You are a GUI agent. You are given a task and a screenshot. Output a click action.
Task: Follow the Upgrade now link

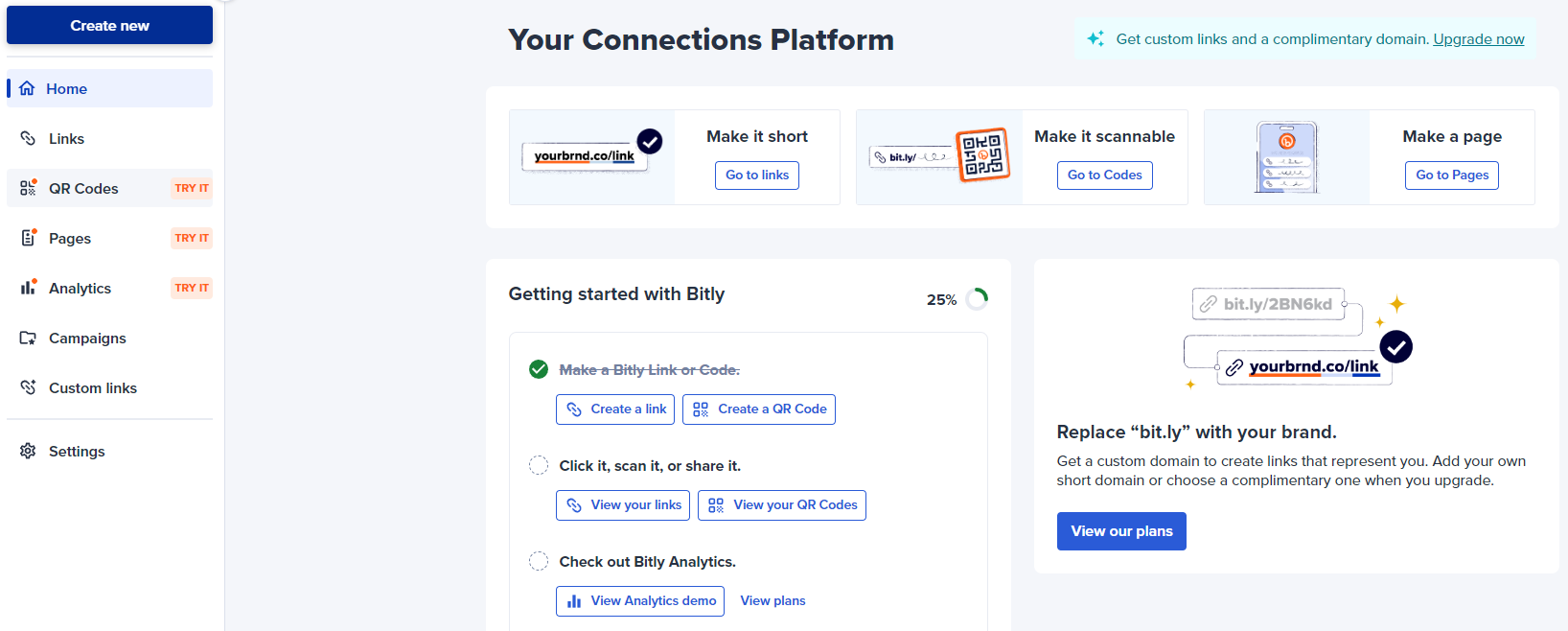coord(1478,39)
